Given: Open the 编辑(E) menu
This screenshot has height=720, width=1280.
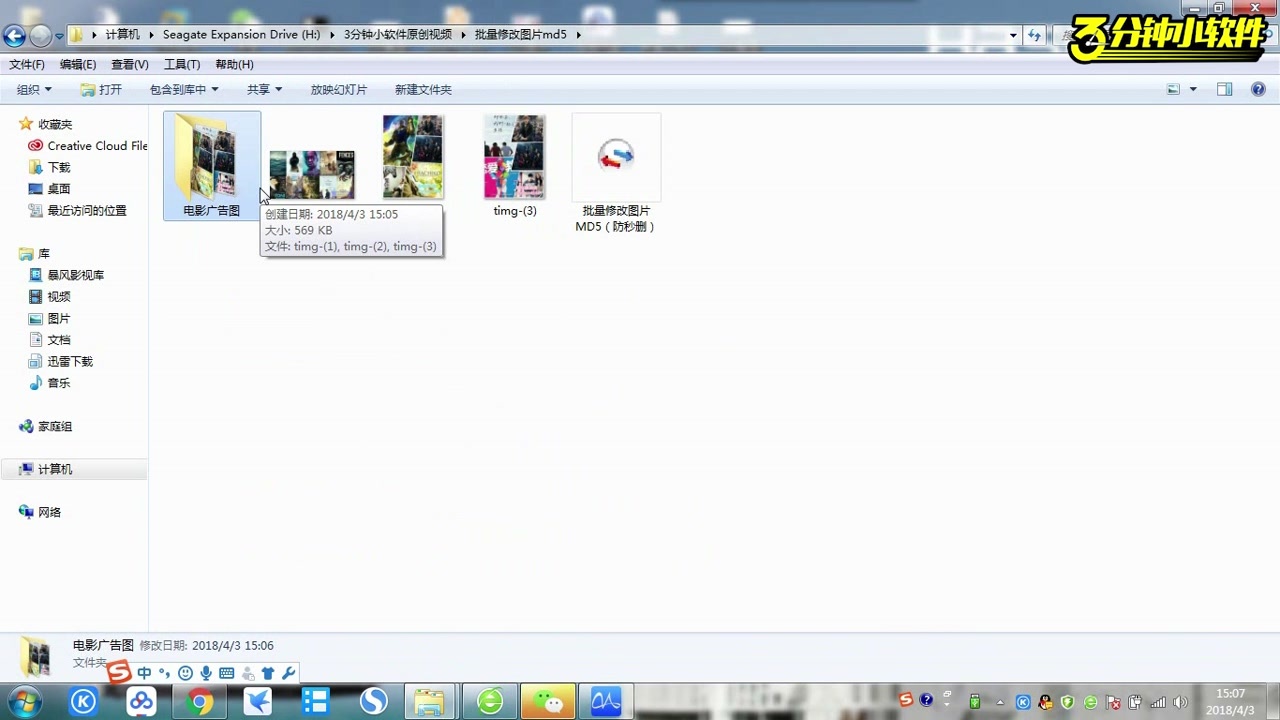Looking at the screenshot, I should click(x=78, y=64).
